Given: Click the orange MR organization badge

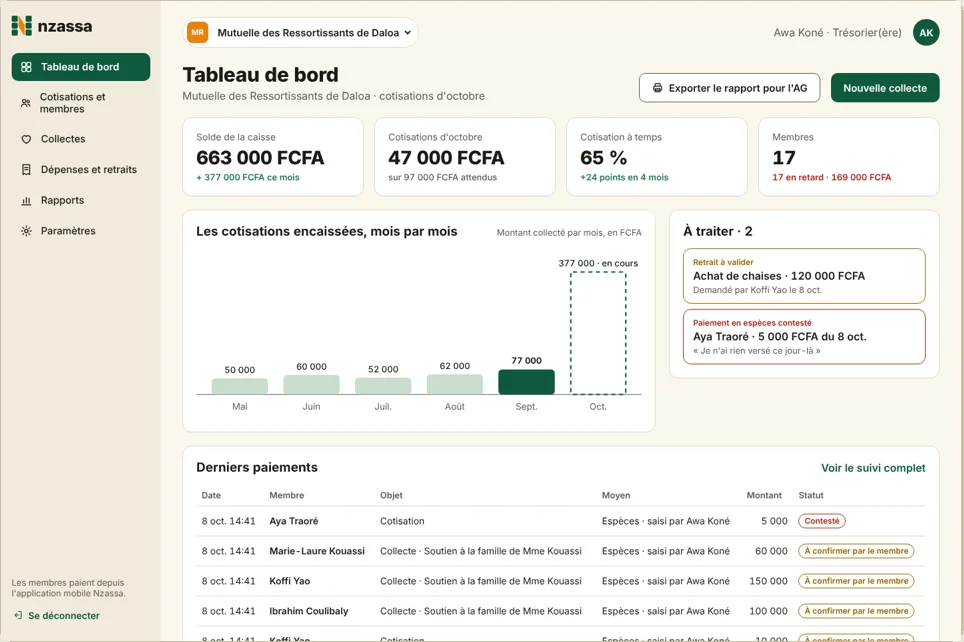Looking at the screenshot, I should 197,33.
